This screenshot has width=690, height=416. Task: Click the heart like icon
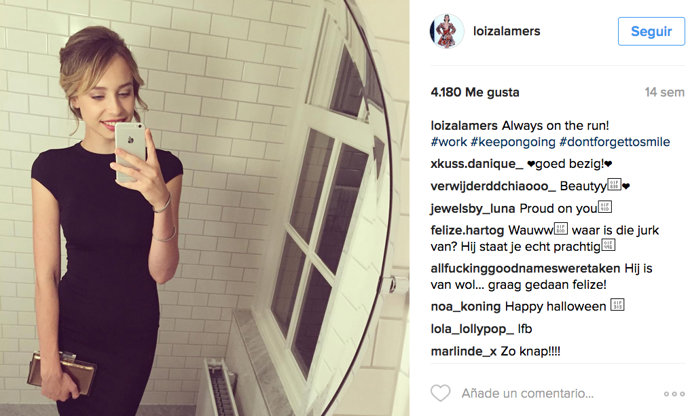point(440,393)
